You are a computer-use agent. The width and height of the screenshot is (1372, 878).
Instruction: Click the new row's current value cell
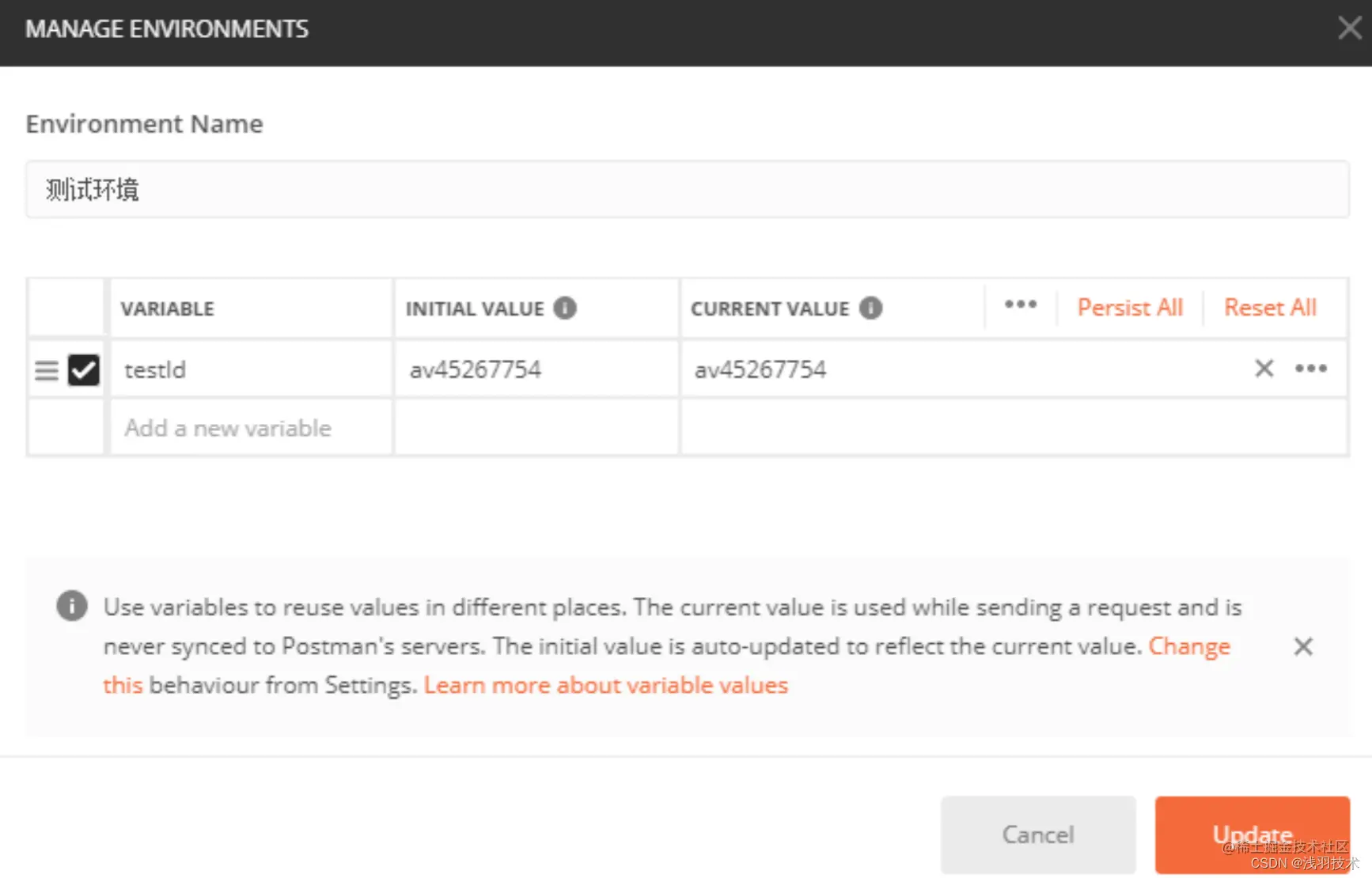pyautogui.click(x=1014, y=428)
